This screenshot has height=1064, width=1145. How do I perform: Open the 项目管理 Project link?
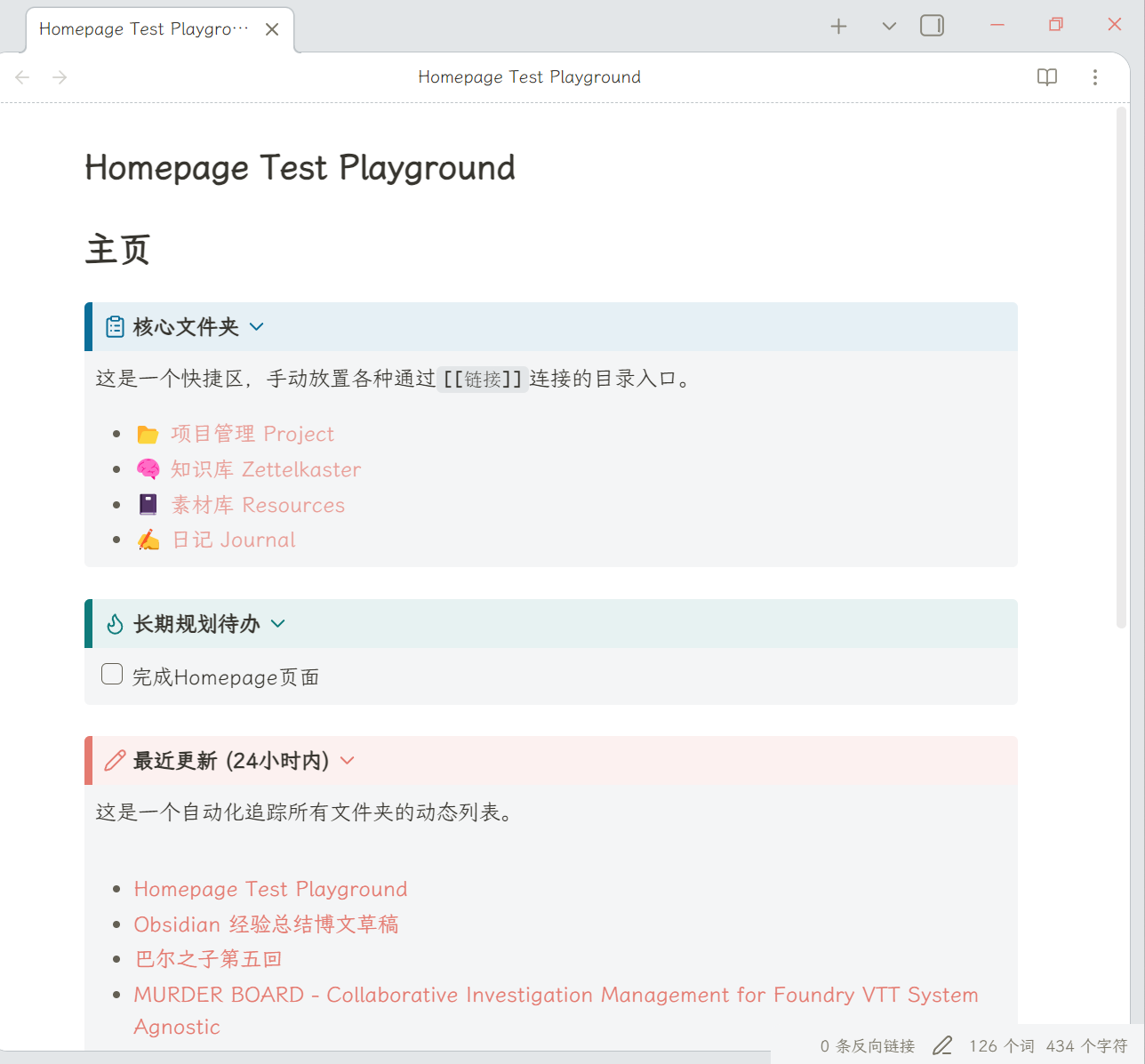click(252, 434)
